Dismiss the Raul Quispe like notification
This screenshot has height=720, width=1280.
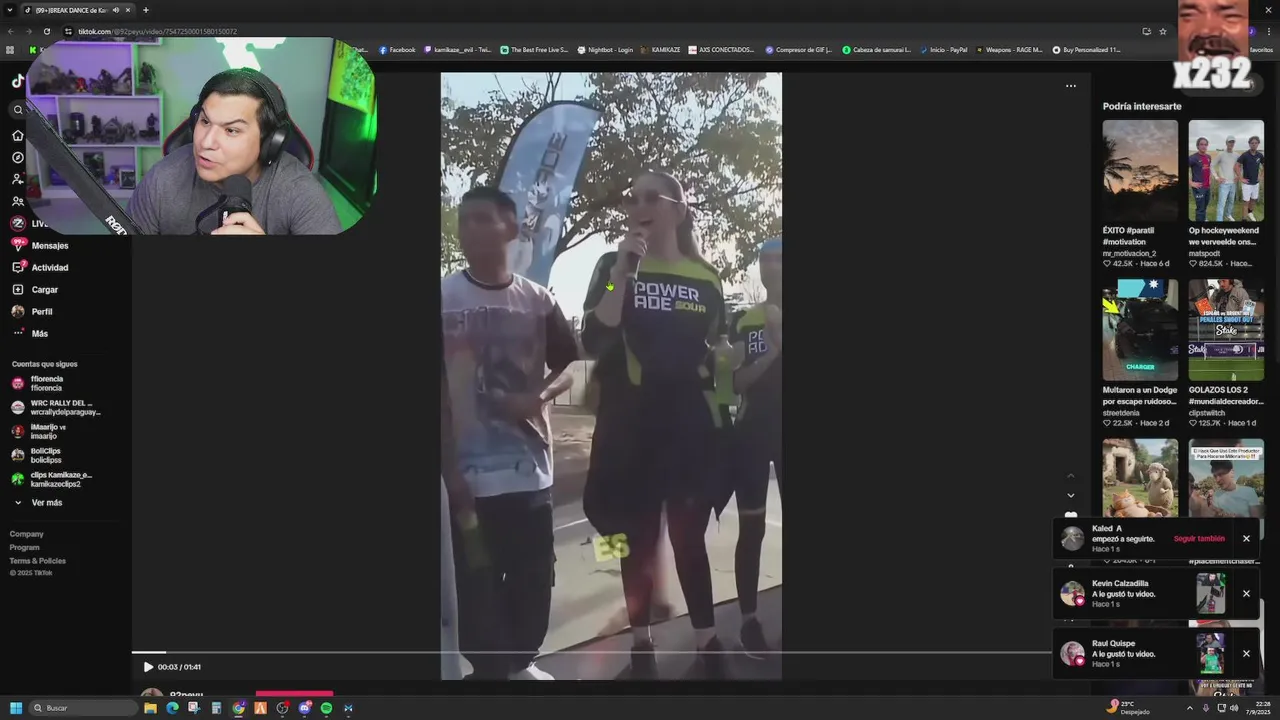(1246, 654)
